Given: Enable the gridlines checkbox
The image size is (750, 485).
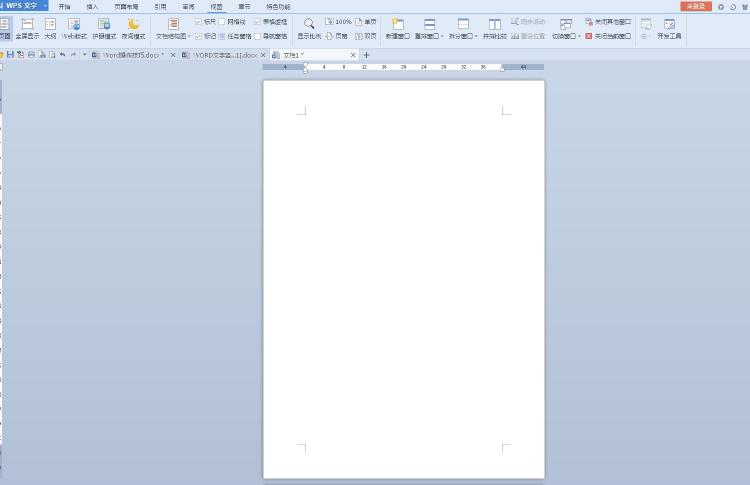Looking at the screenshot, I should point(222,21).
